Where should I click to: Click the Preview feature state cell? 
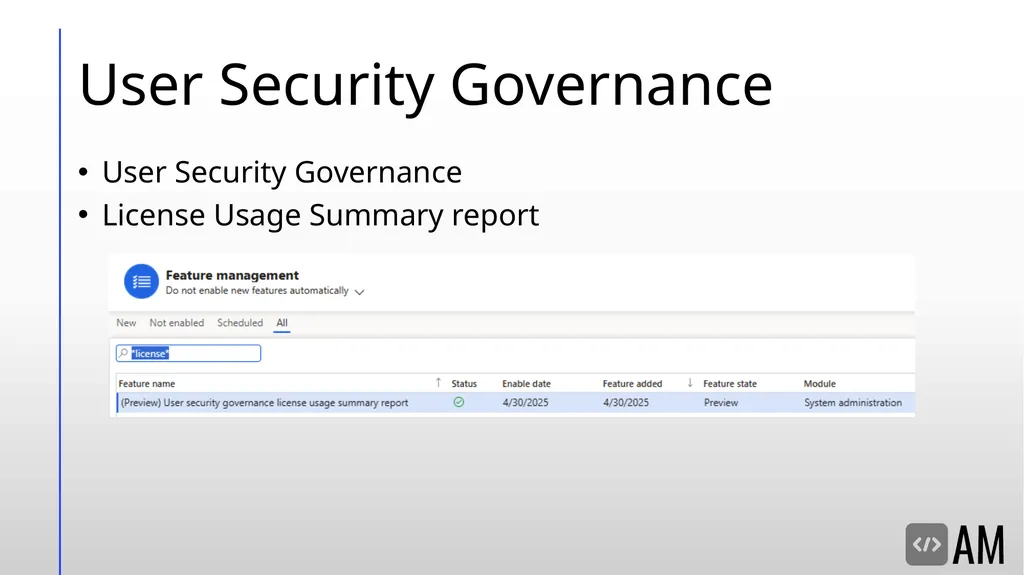(x=721, y=402)
